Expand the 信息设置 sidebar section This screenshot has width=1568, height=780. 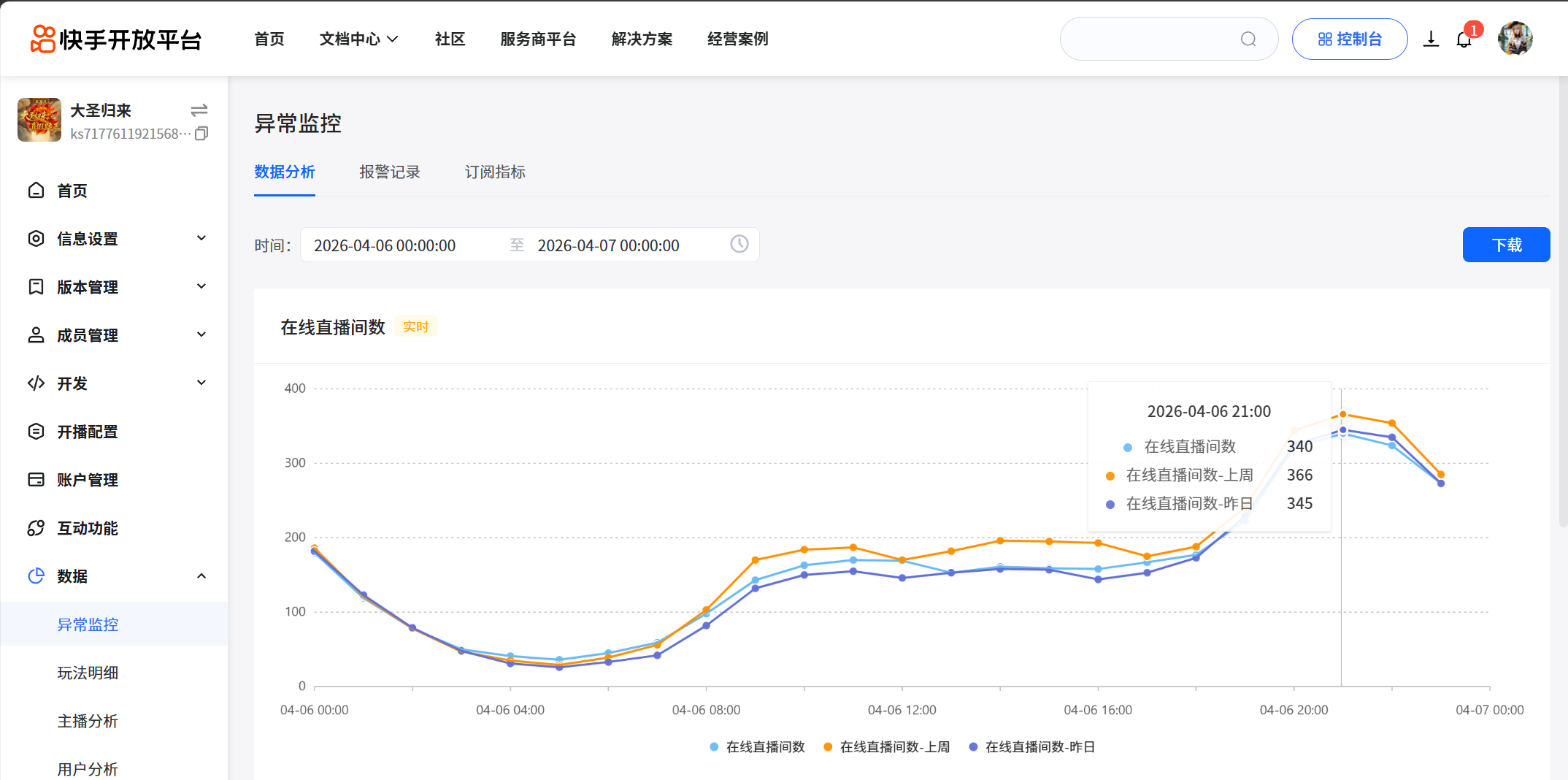(x=115, y=239)
